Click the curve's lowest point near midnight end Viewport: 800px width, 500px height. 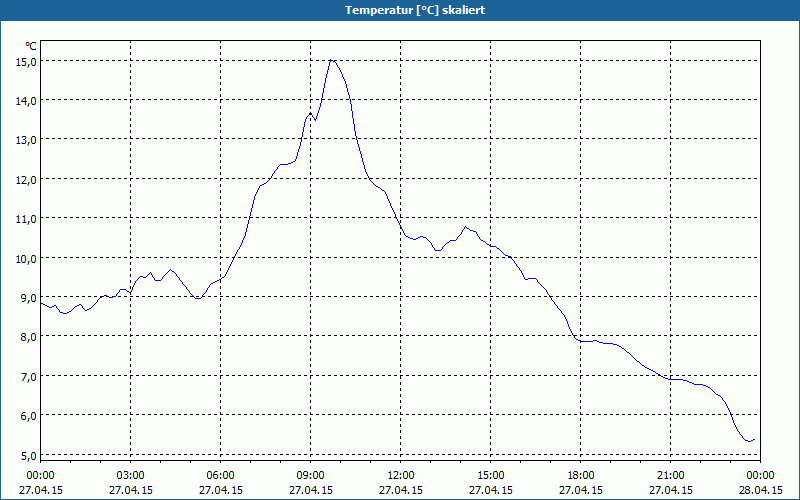point(748,441)
